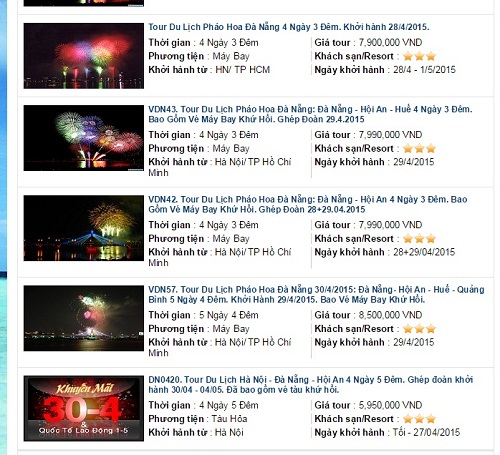The image size is (500, 455).
Task: Open the Pháo Hoa Đà Nẵng 28/4/2015 tour link
Action: coord(289,27)
